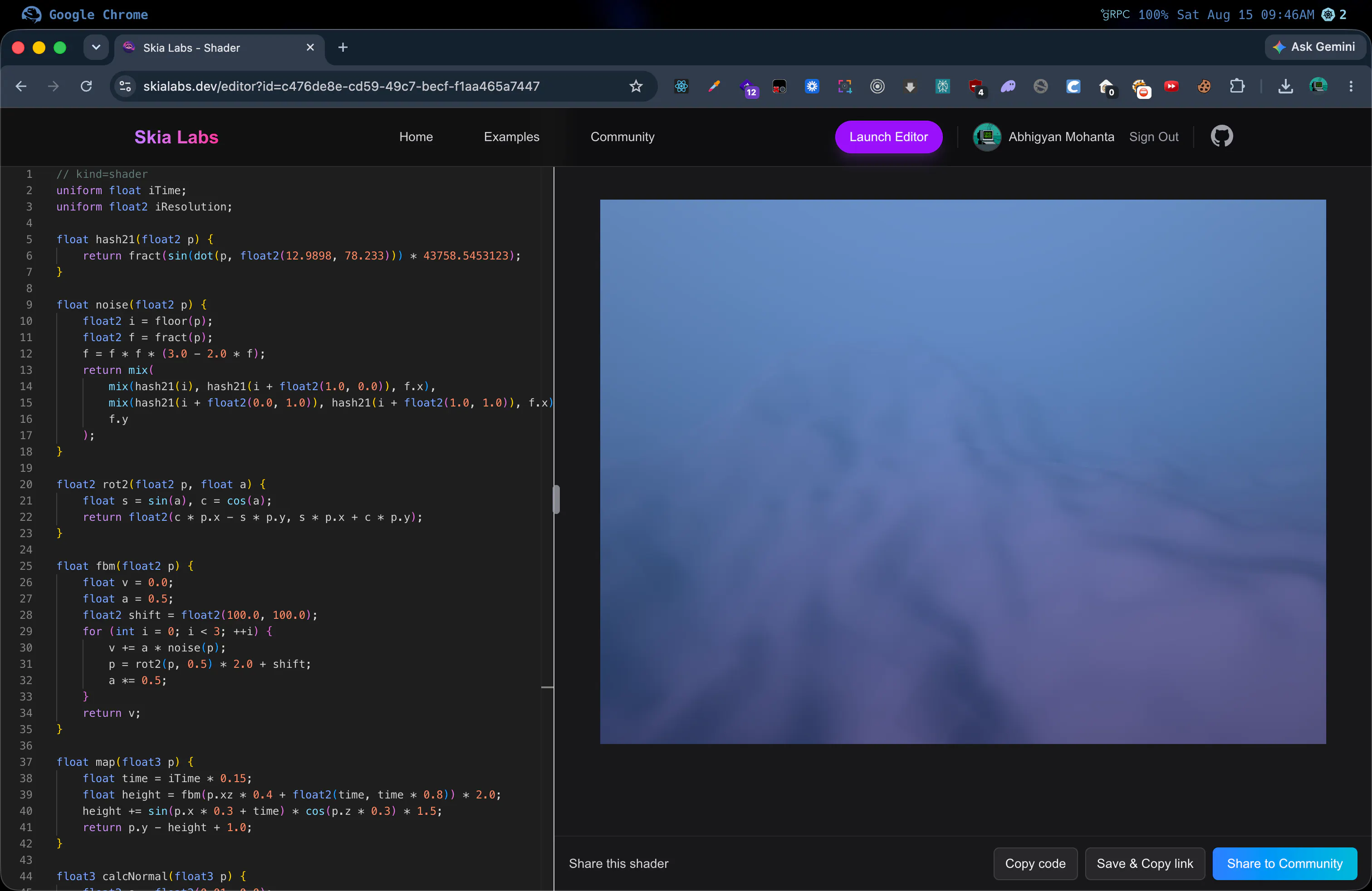The width and height of the screenshot is (1372, 891).
Task: Select the Skia Labs - Shader tab
Action: tap(220, 48)
